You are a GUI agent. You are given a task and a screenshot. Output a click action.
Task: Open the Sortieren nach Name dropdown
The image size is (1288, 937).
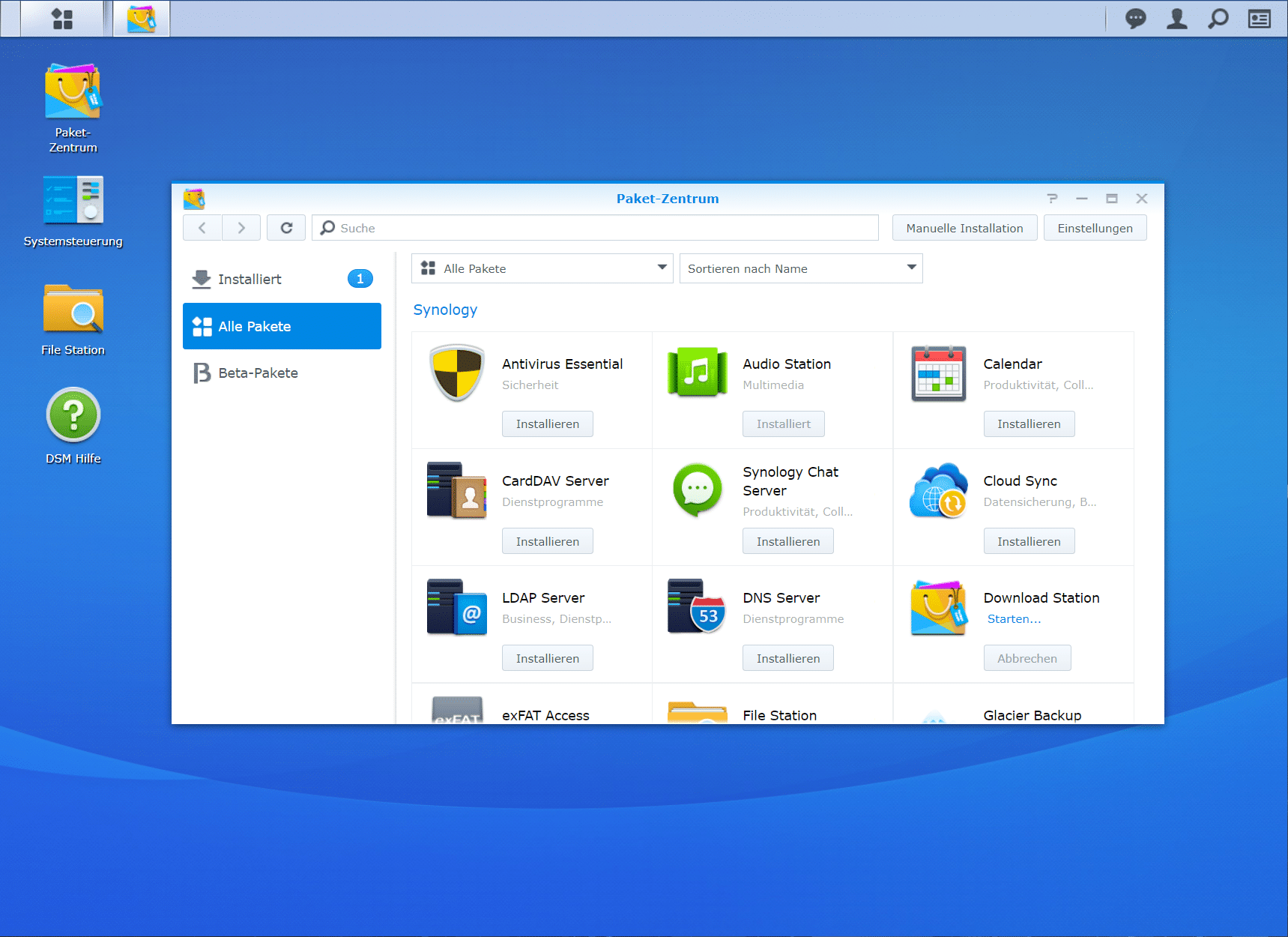[800, 268]
